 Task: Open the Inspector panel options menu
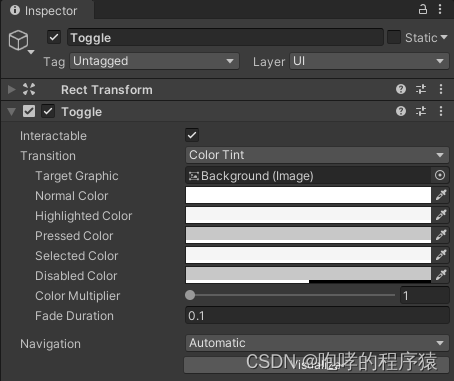[440, 9]
